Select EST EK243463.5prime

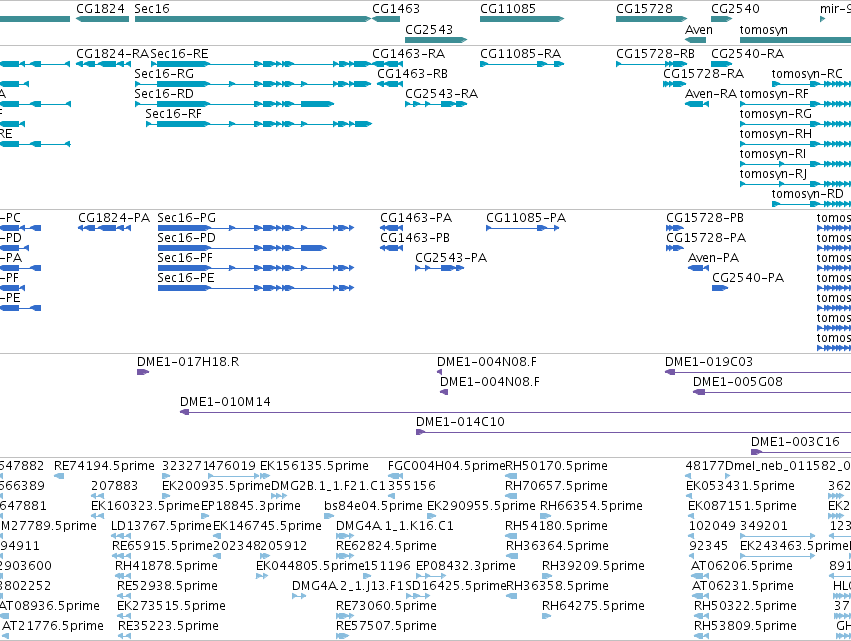pyautogui.click(x=777, y=556)
